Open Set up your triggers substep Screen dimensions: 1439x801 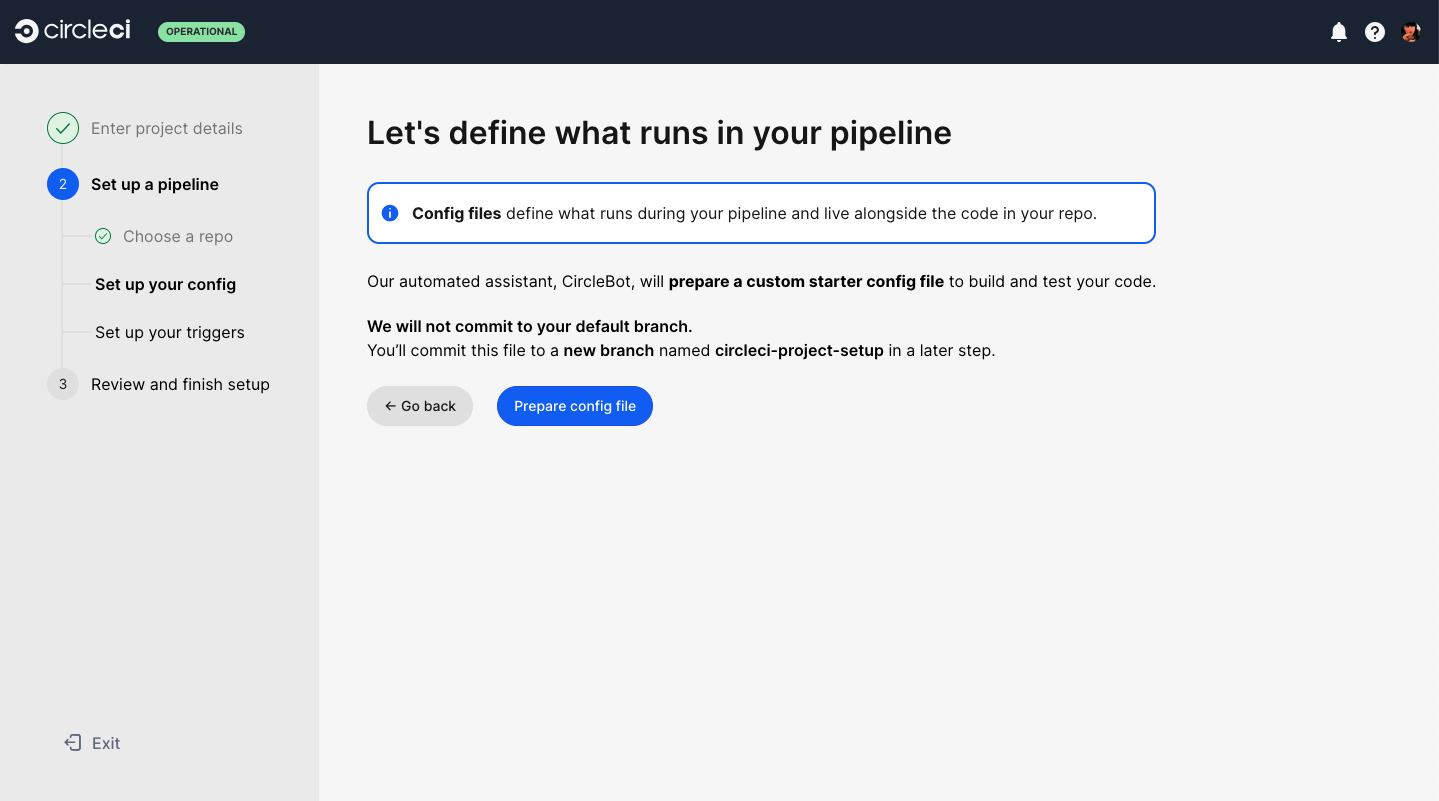coord(170,332)
